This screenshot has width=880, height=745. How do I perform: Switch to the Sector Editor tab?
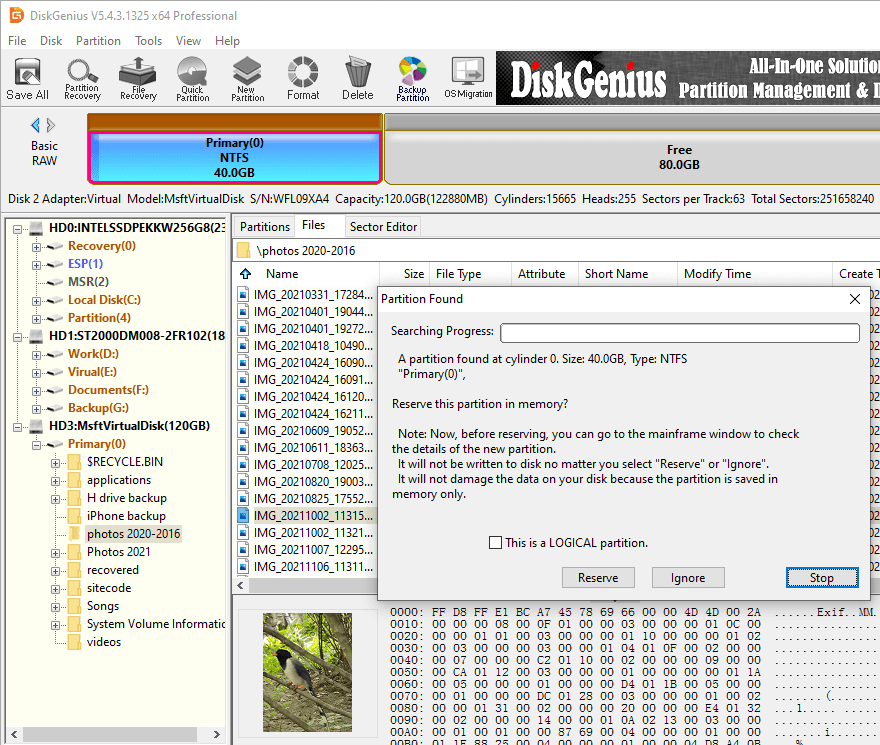(384, 227)
